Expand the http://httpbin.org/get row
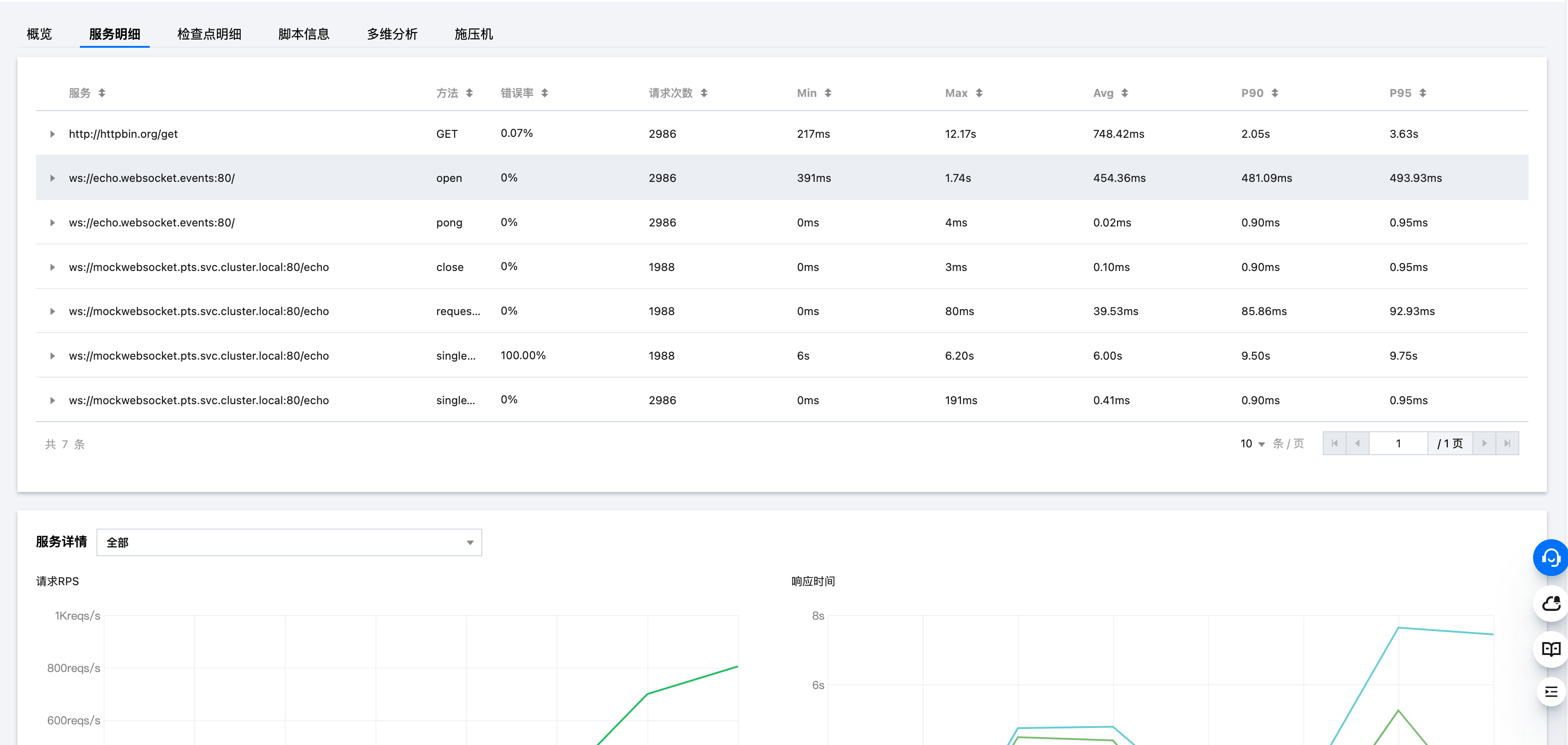The width and height of the screenshot is (1568, 745). click(52, 134)
